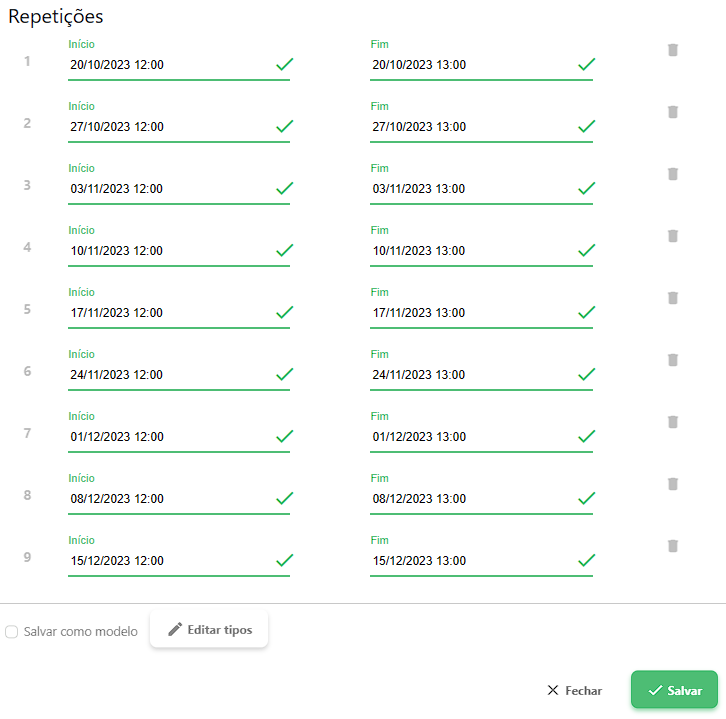This screenshot has width=726, height=719.
Task: Remove repetition 4 using the trash icon
Action: pos(673,236)
